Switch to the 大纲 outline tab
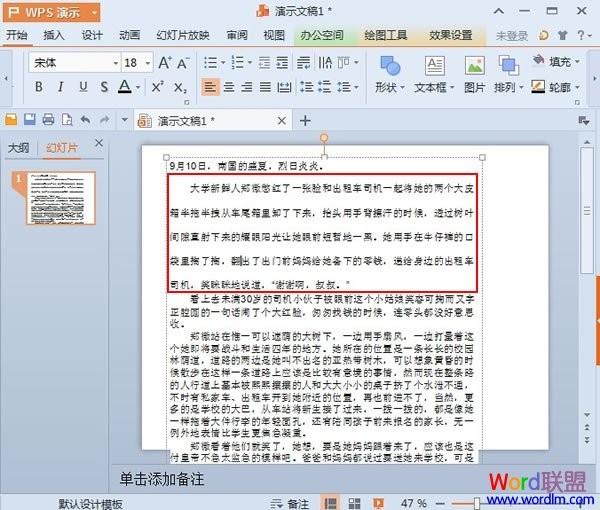The height and width of the screenshot is (510, 600). (x=18, y=148)
